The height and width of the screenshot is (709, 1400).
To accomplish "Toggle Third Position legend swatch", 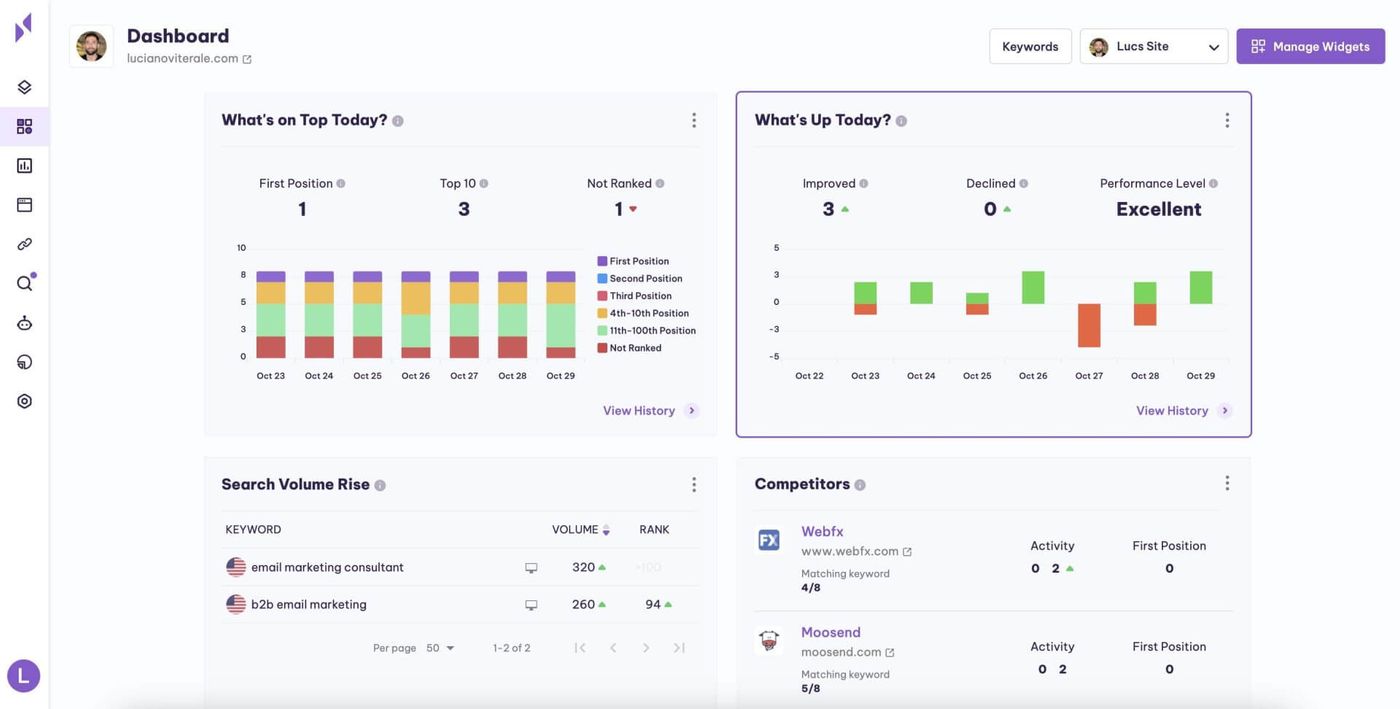I will point(602,296).
